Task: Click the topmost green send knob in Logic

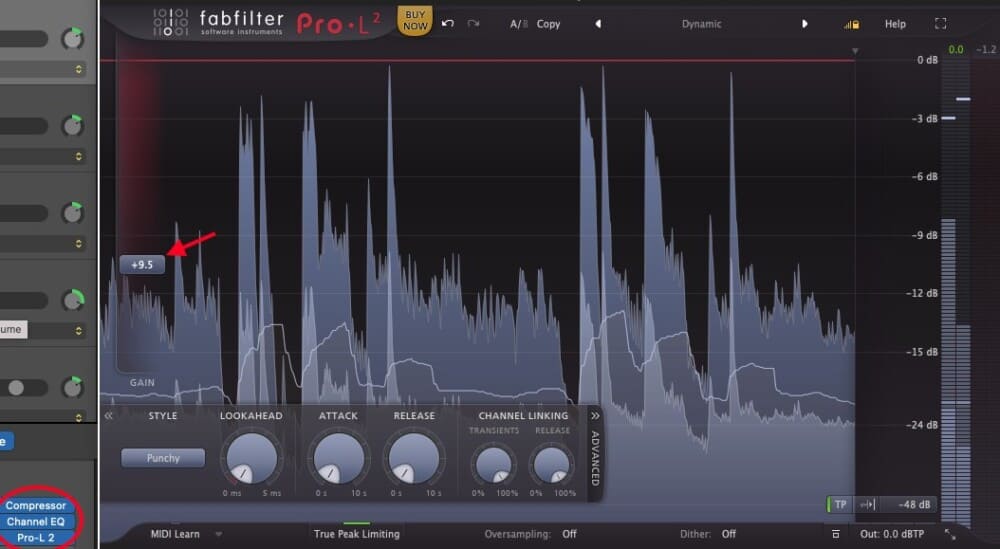Action: click(x=73, y=39)
